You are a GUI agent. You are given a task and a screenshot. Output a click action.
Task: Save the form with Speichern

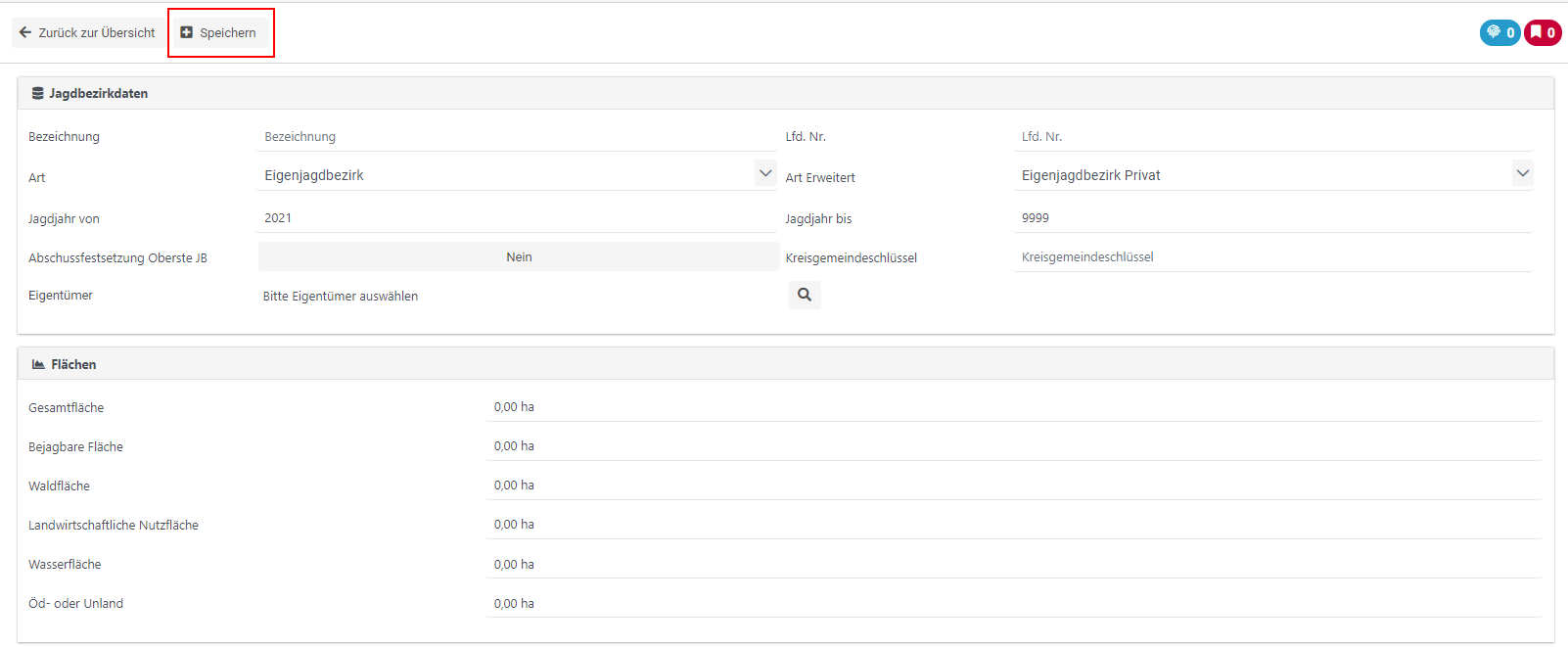click(219, 32)
